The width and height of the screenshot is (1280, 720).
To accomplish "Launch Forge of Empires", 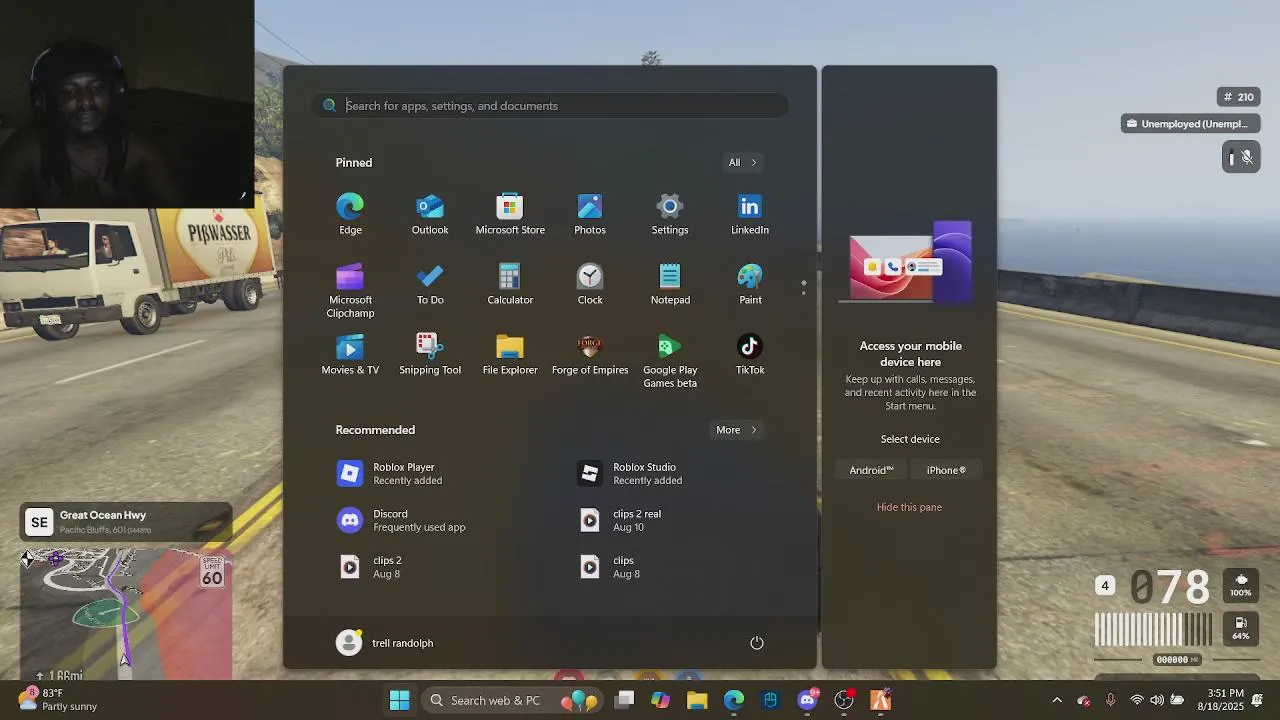I will coord(590,354).
